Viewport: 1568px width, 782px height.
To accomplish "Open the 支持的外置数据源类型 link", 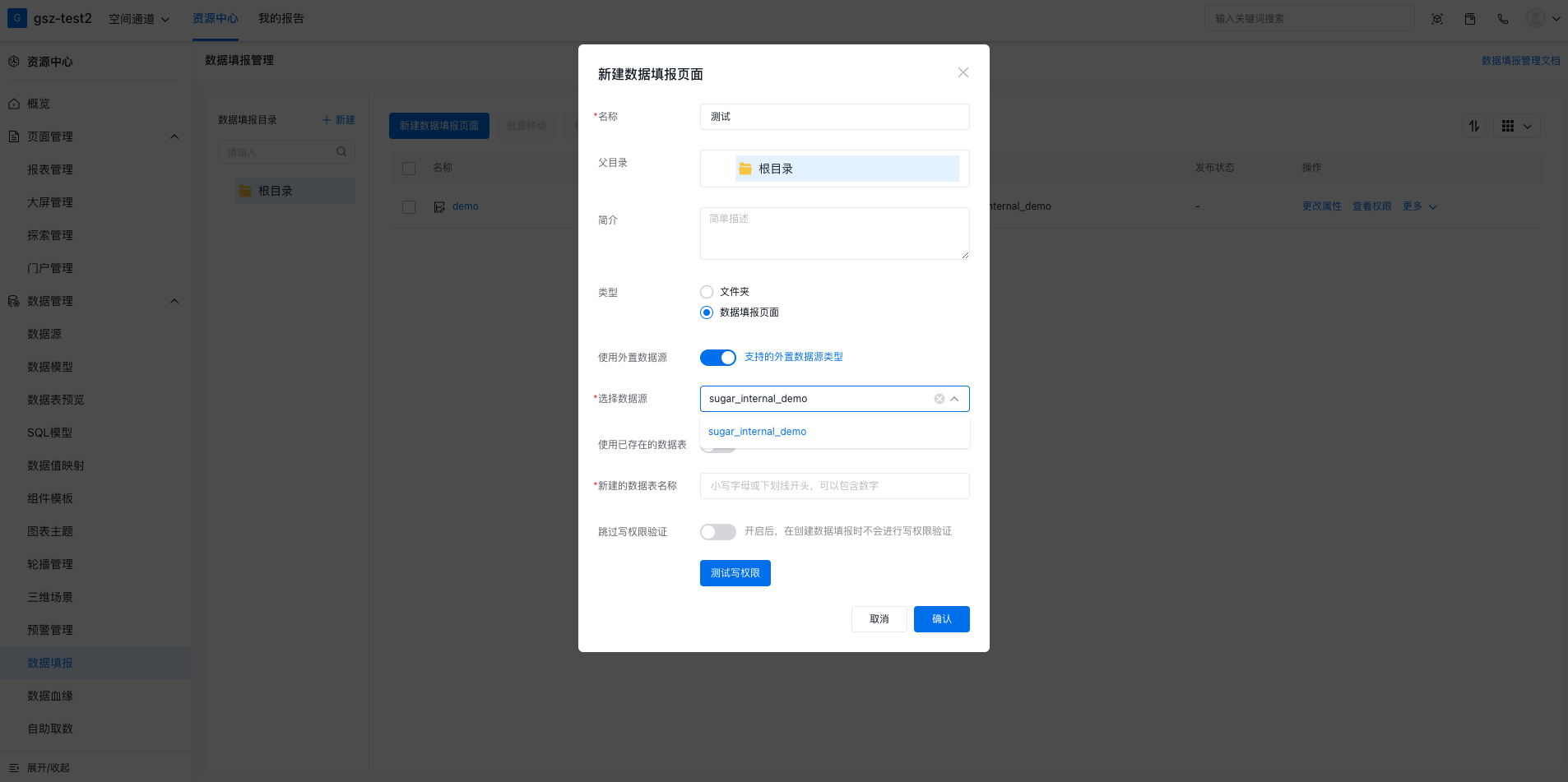I will pyautogui.click(x=794, y=357).
